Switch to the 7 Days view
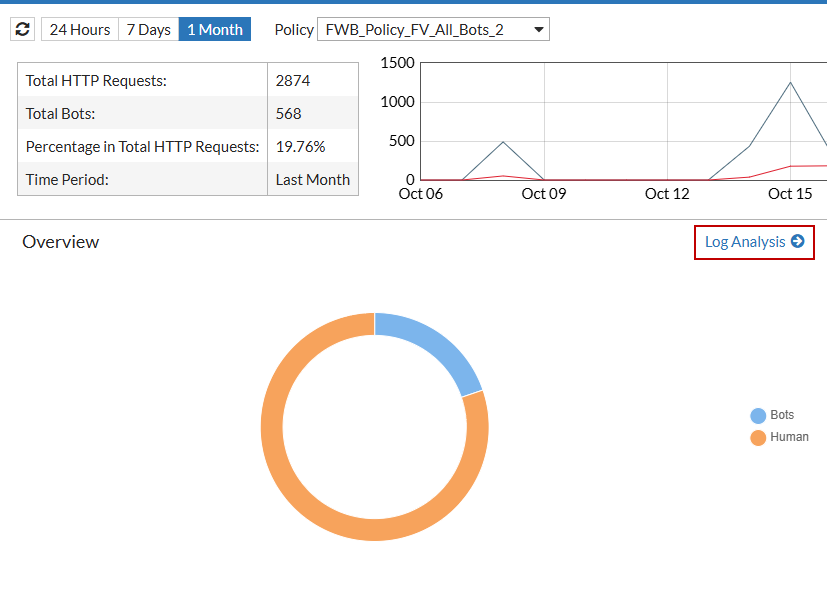Screen dimensions: 827x616 point(147,28)
